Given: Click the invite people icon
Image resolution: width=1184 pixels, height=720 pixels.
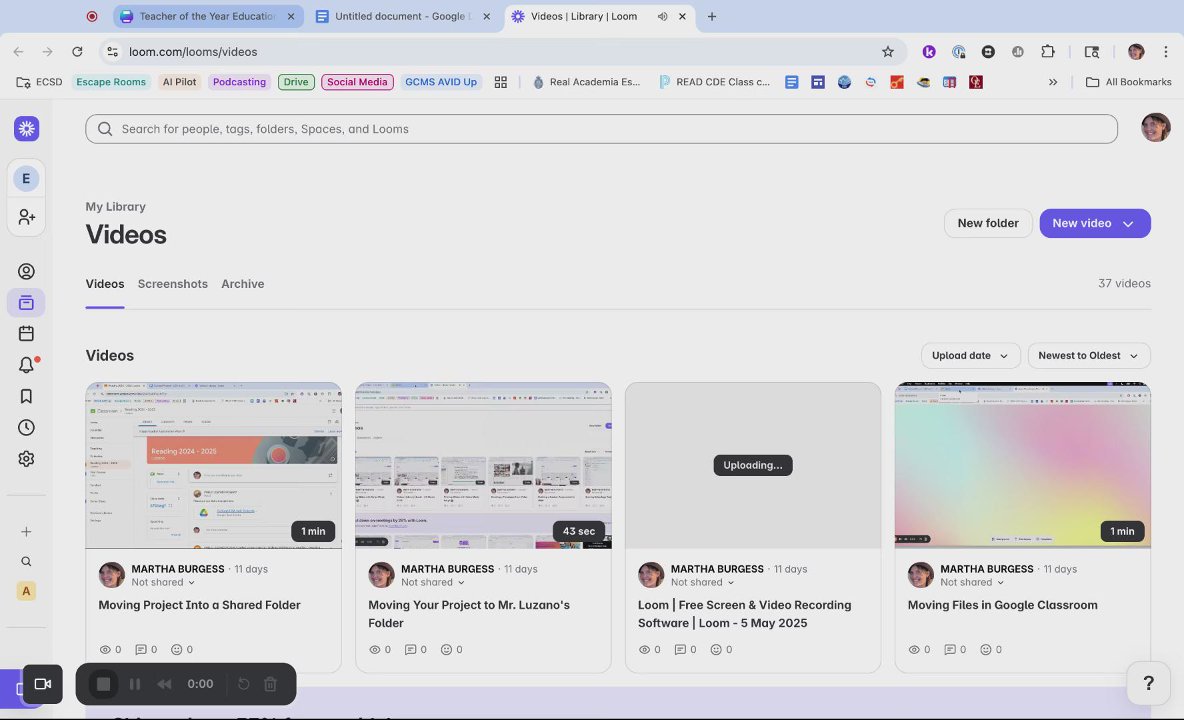Looking at the screenshot, I should point(26,217).
